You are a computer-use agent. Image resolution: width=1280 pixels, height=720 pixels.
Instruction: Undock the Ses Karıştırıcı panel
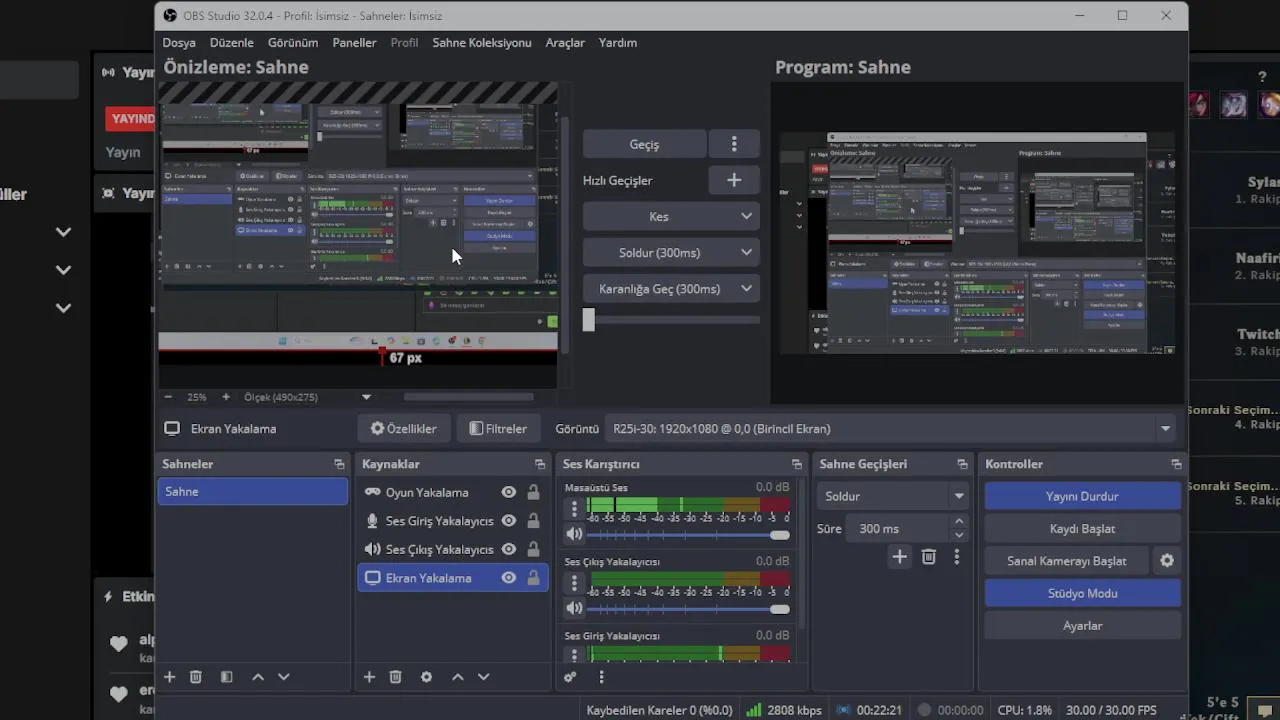tap(797, 464)
